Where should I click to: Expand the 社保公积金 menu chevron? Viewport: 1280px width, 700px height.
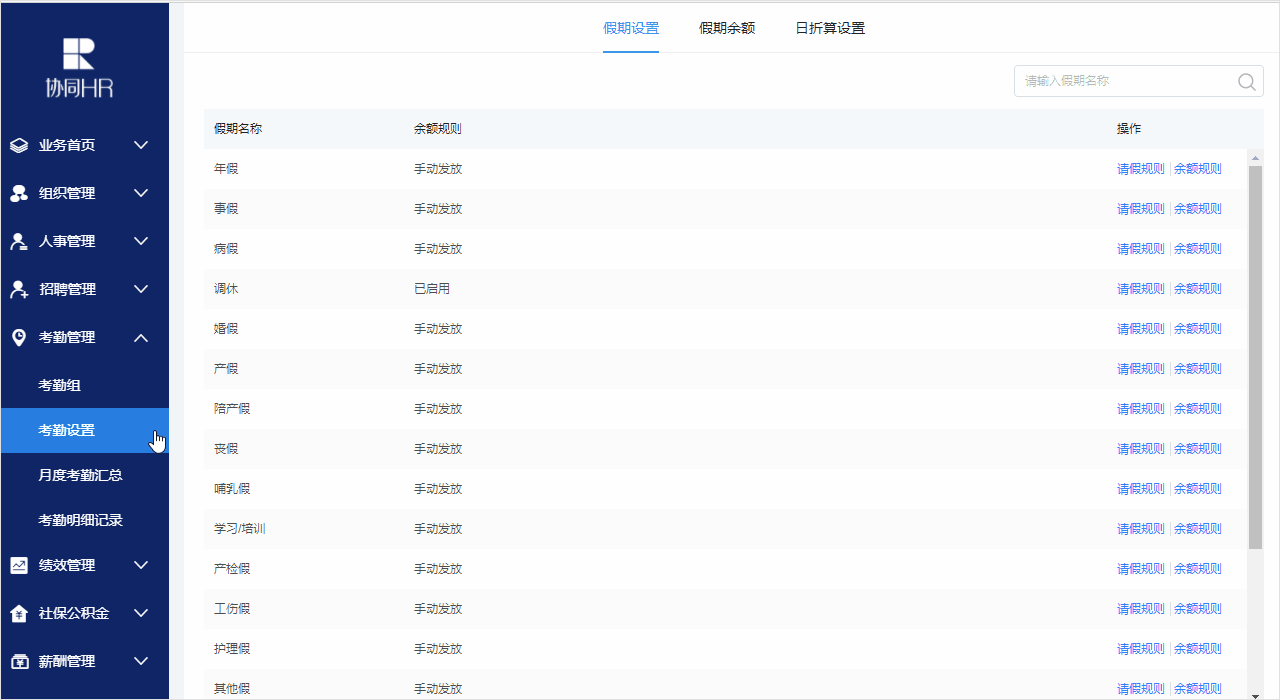coord(141,613)
